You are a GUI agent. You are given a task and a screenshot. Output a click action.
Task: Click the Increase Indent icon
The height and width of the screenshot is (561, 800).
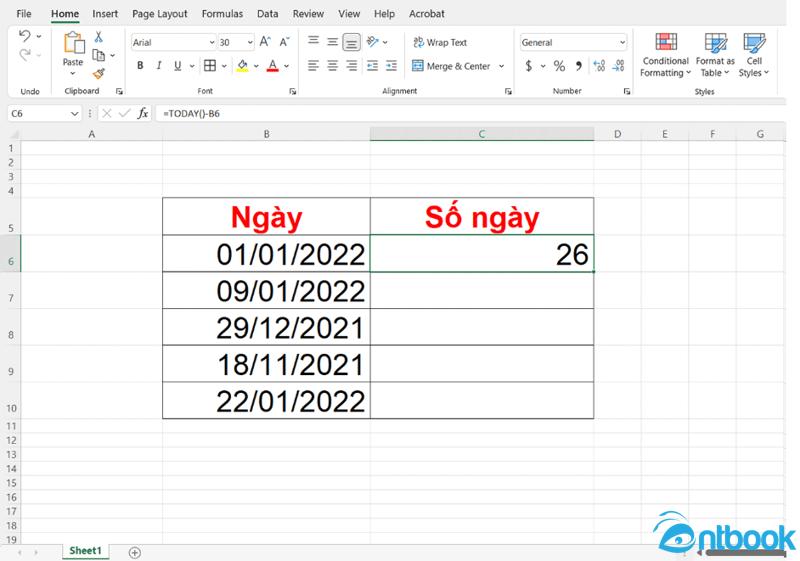tap(391, 66)
